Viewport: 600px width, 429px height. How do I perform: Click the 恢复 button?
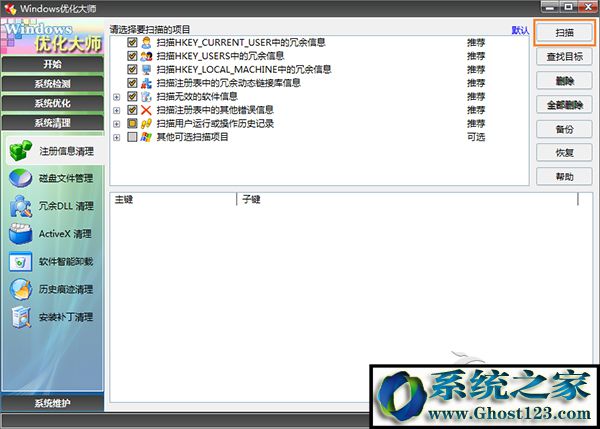pyautogui.click(x=564, y=153)
